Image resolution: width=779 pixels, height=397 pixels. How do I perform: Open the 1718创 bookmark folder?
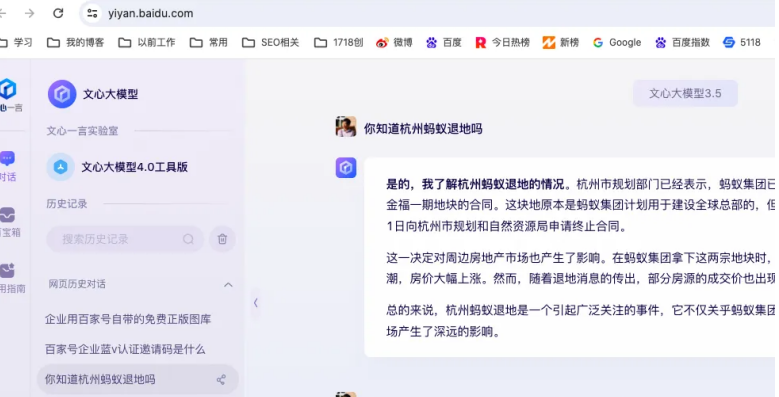[339, 43]
